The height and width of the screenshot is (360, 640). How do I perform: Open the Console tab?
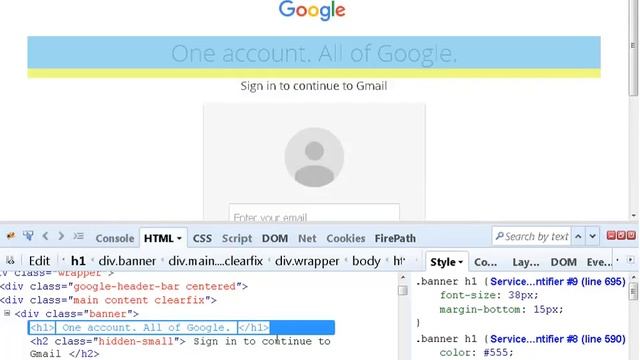tap(115, 238)
